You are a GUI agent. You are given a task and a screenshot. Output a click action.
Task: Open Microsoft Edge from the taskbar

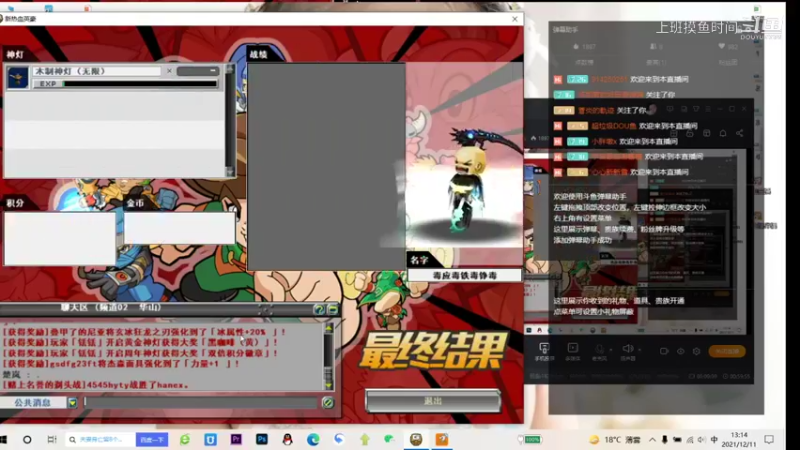(313, 439)
